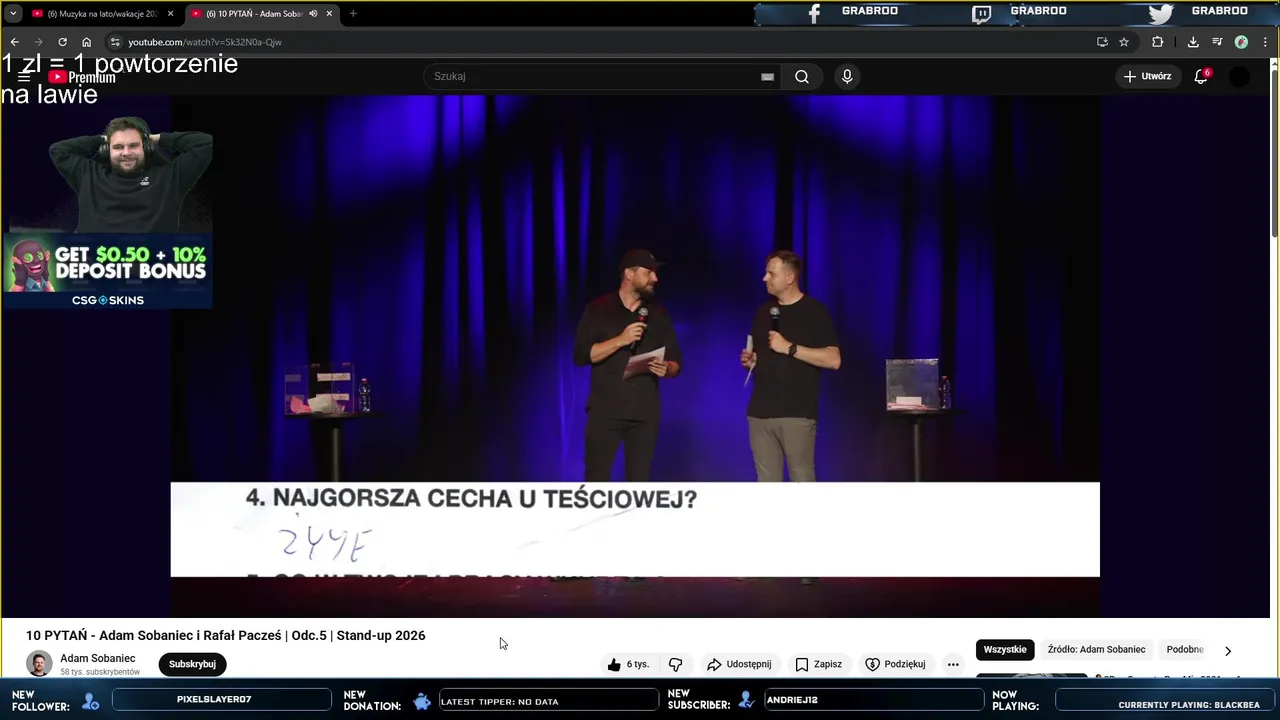Open the Chrome profile avatar
This screenshot has width=1280, height=720.
[x=1241, y=42]
